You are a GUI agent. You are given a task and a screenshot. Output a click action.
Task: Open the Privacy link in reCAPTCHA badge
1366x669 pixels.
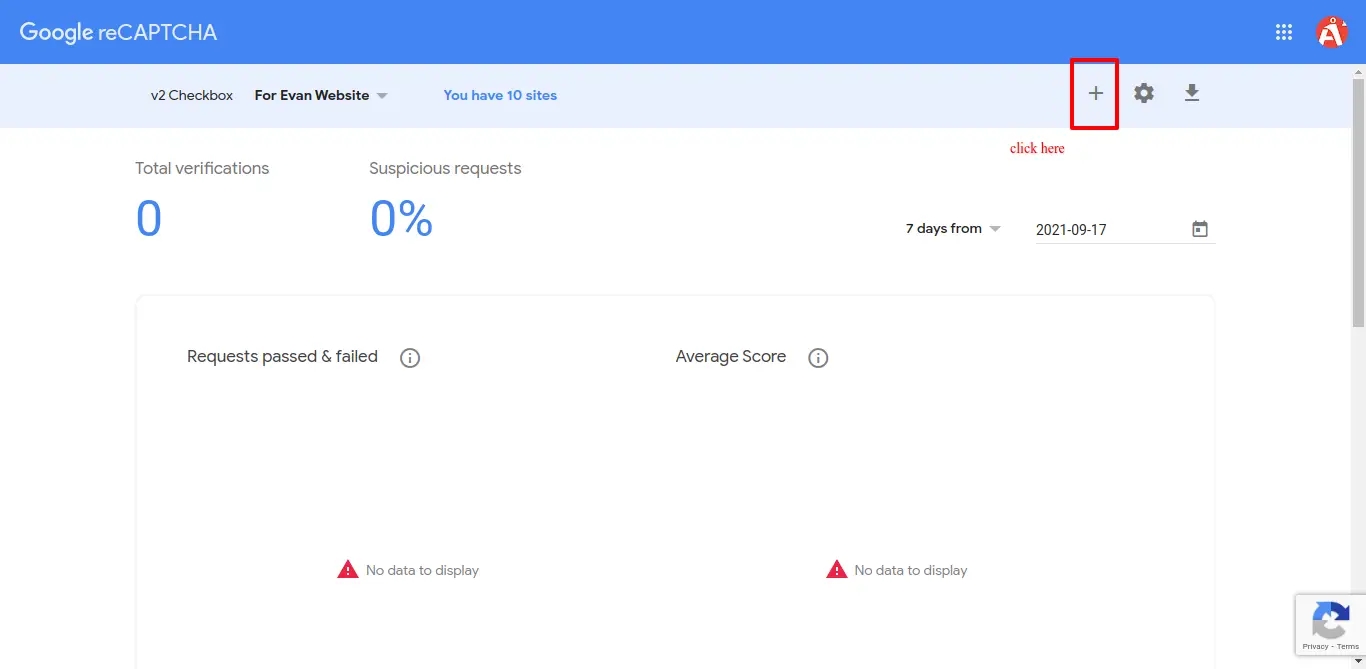tap(1314, 647)
